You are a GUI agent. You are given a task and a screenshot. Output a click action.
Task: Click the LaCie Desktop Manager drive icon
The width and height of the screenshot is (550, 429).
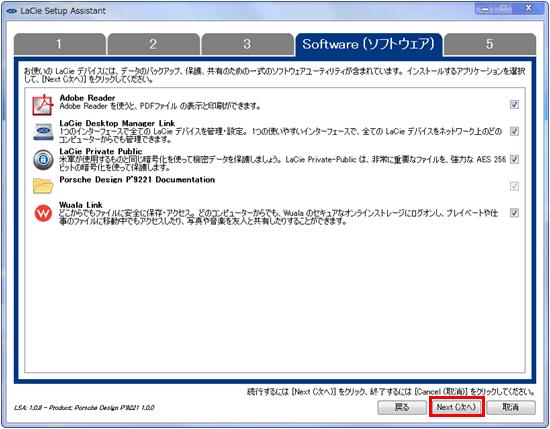pos(43,132)
